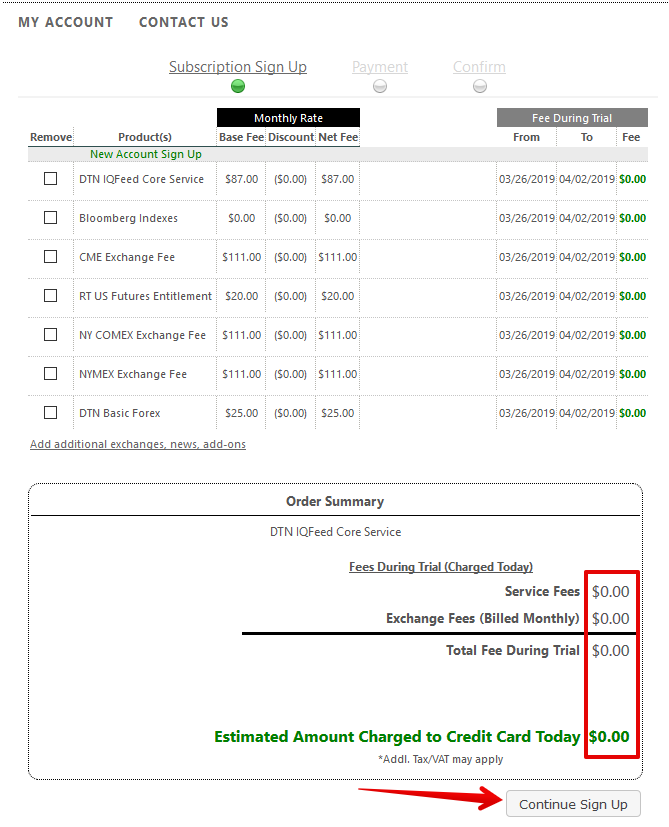The height and width of the screenshot is (827, 669).
Task: Mark RT US Futures Entitlement for removal
Action: (50, 296)
